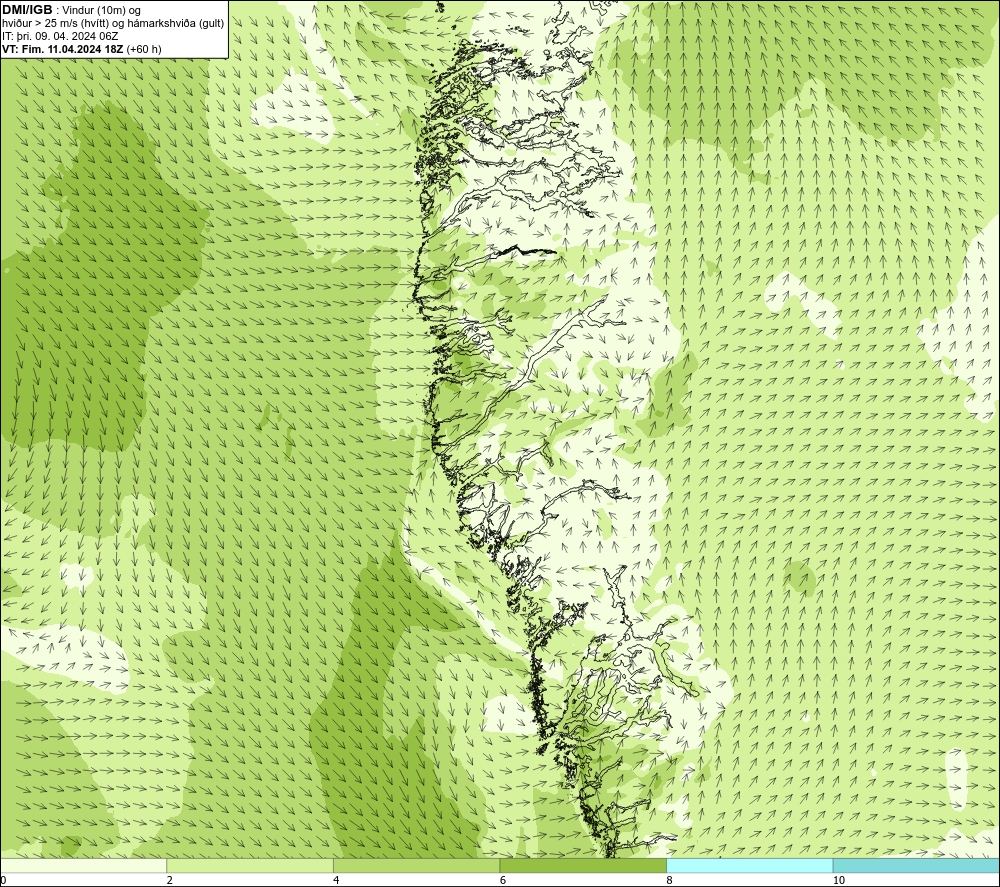
Task: Click the '4' label on the color scale
Action: coord(336,880)
